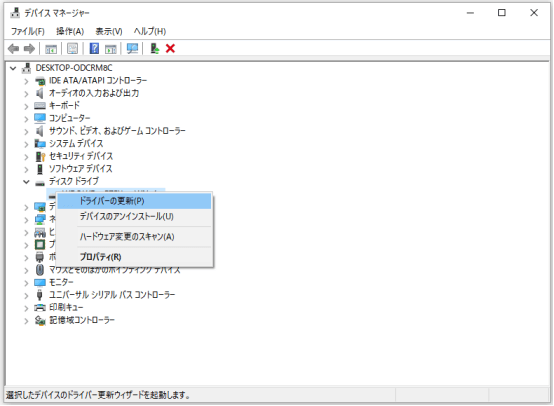This screenshot has height=406, width=554.
Task: Open the 表示(V) menu
Action: tap(109, 31)
